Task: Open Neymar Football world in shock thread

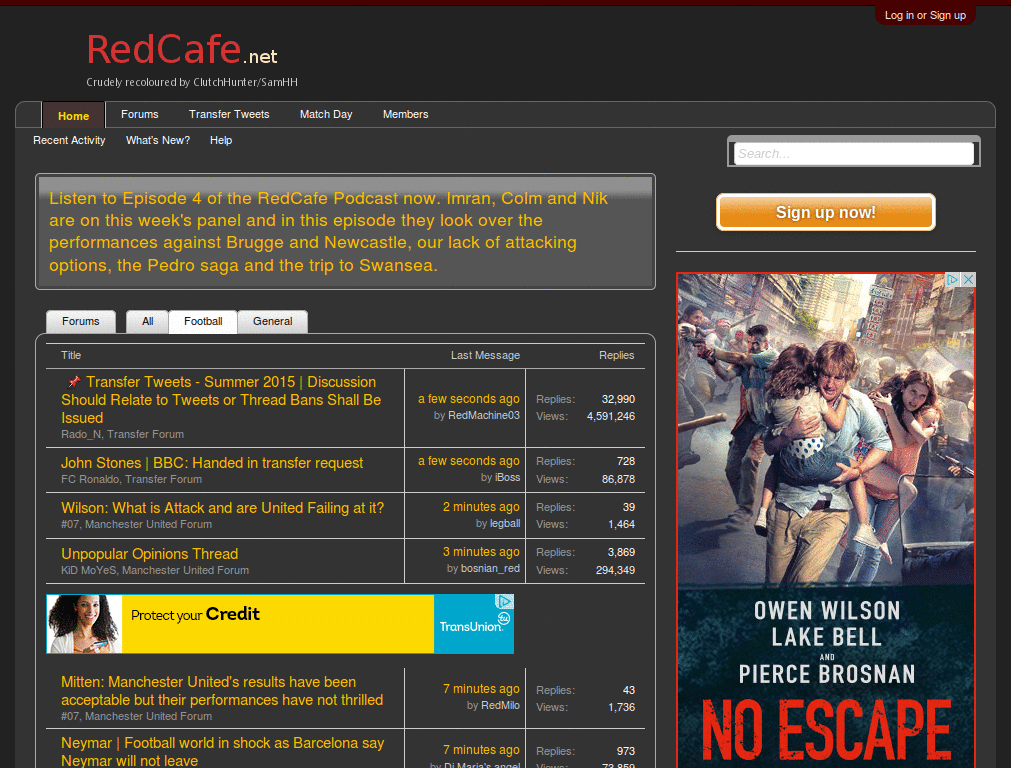Action: [x=223, y=752]
